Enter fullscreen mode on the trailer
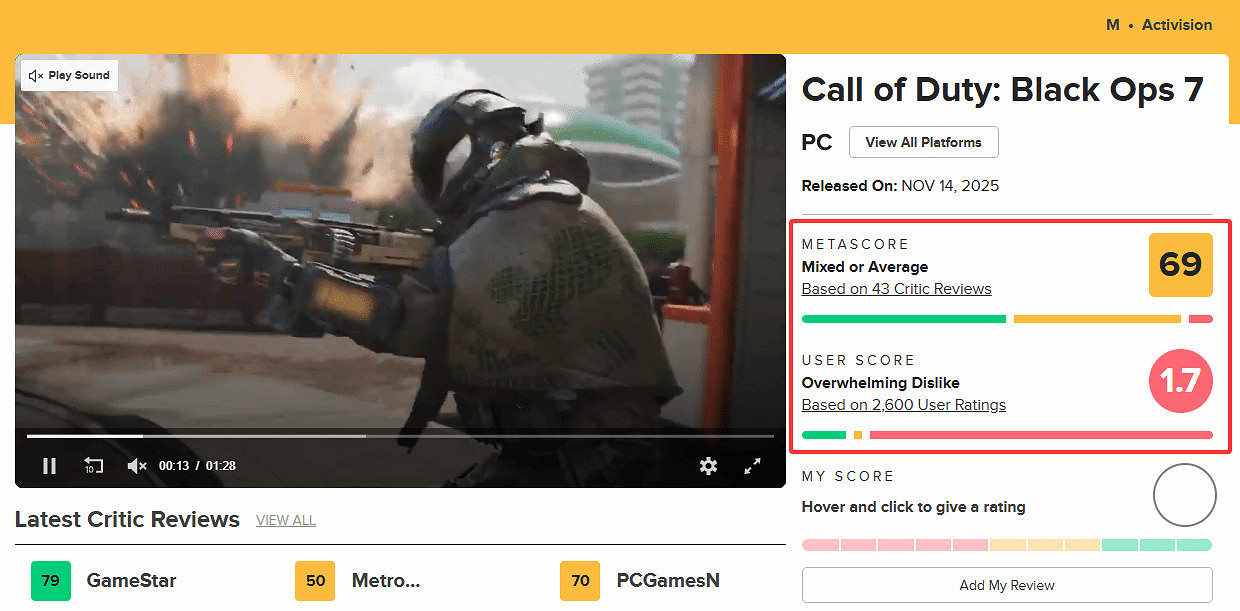 (x=752, y=466)
